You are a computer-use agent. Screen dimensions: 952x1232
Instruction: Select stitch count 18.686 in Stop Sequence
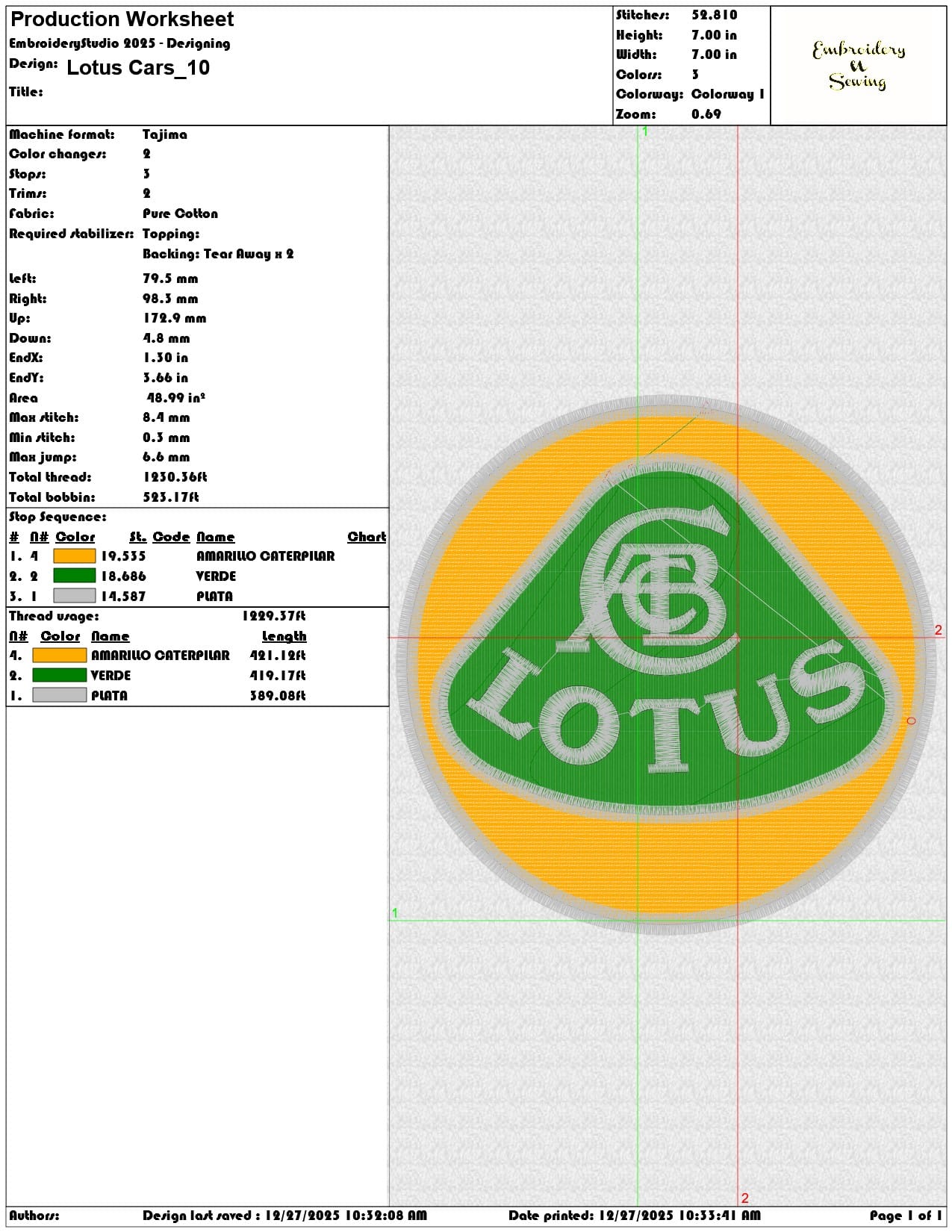[123, 576]
